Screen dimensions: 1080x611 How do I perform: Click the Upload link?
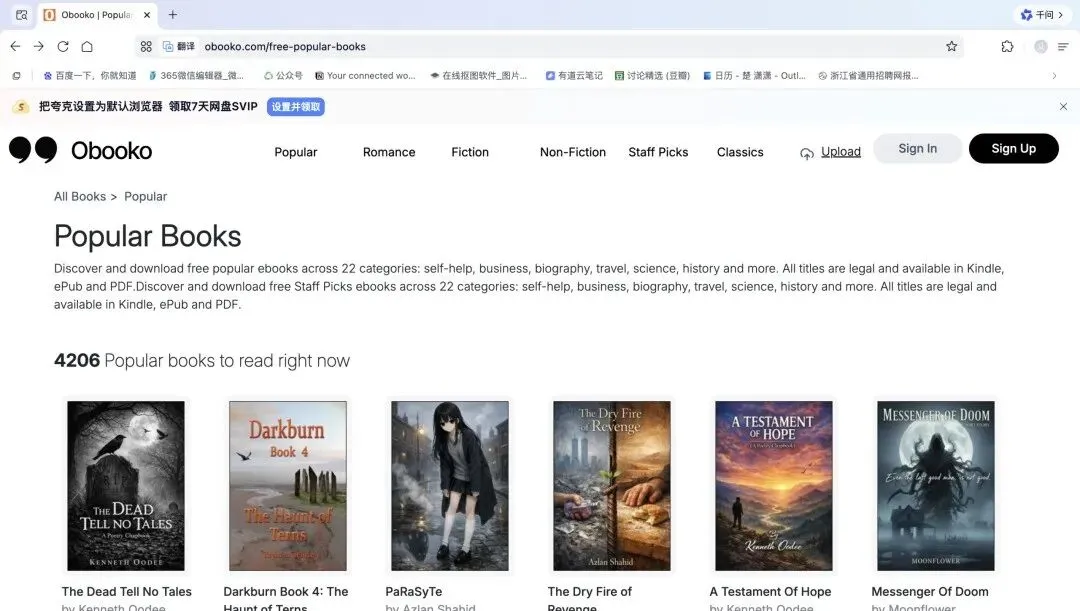840,152
